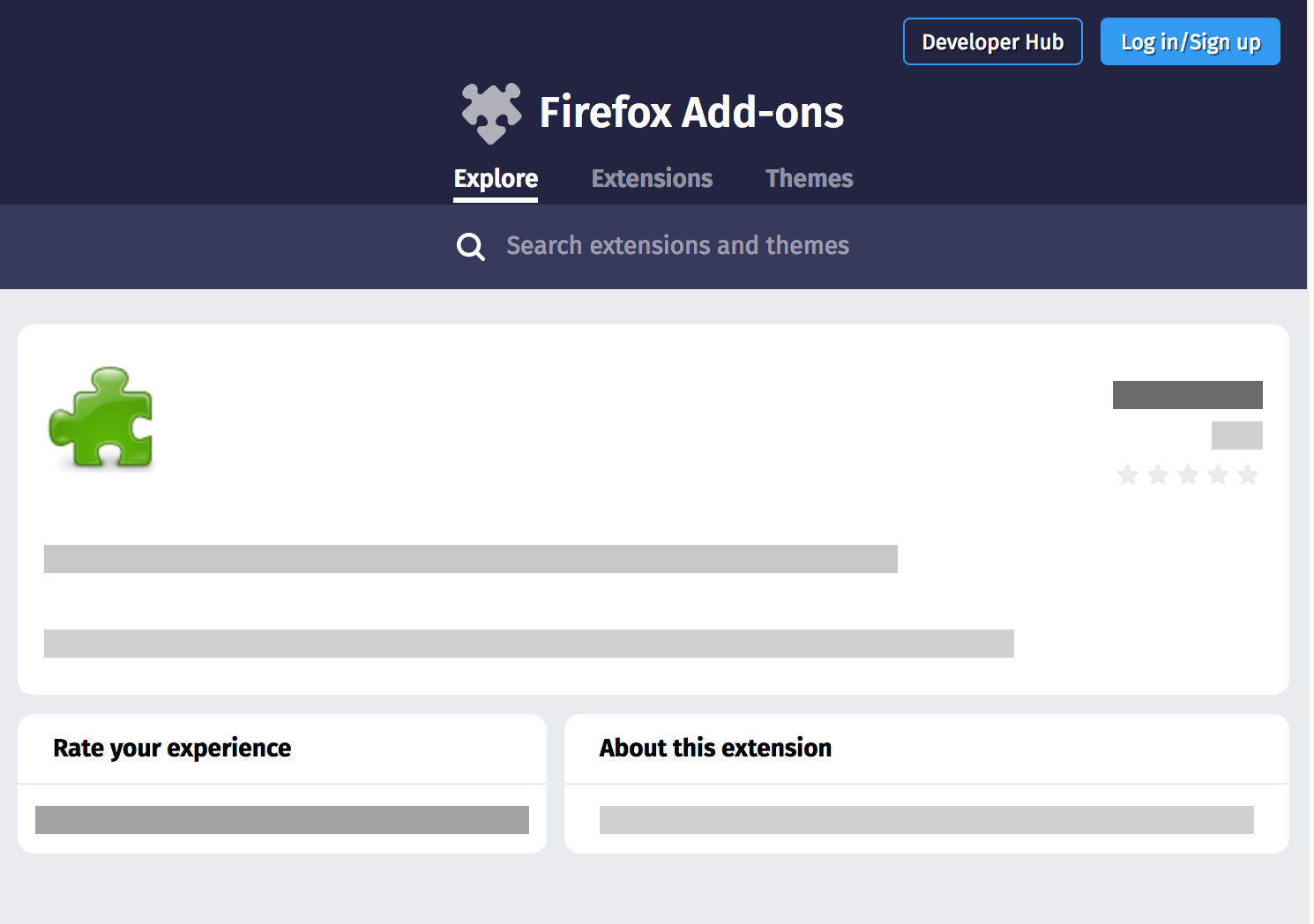This screenshot has height=924, width=1314.
Task: Switch to the Themes tab
Action: pos(809,178)
